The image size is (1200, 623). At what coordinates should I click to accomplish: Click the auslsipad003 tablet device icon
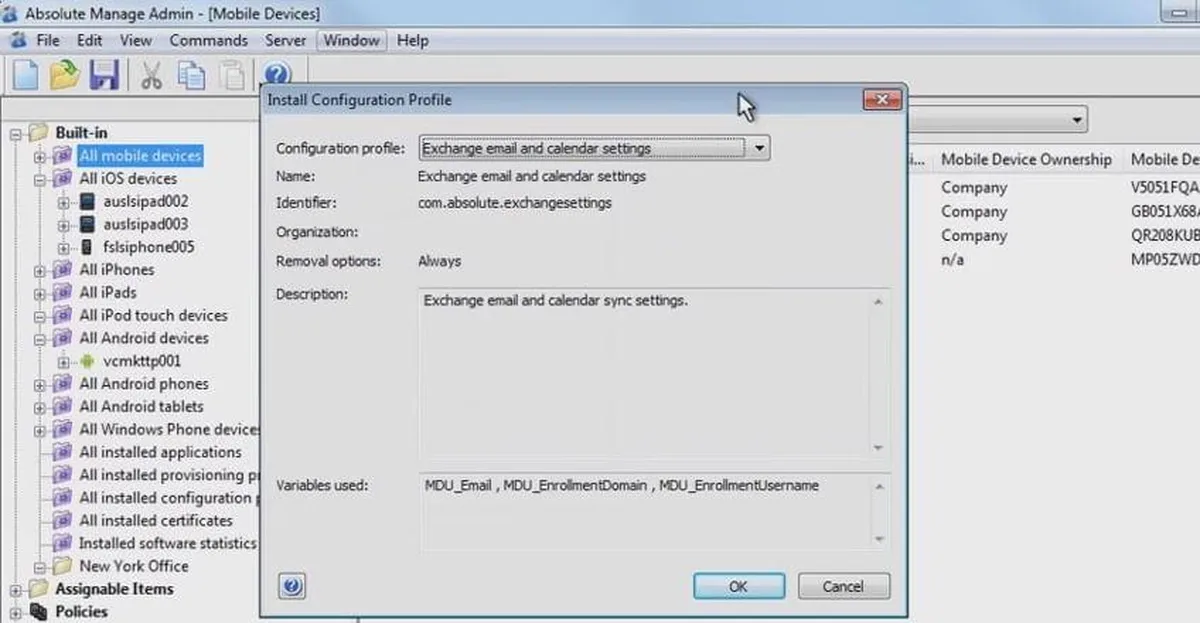coord(89,225)
